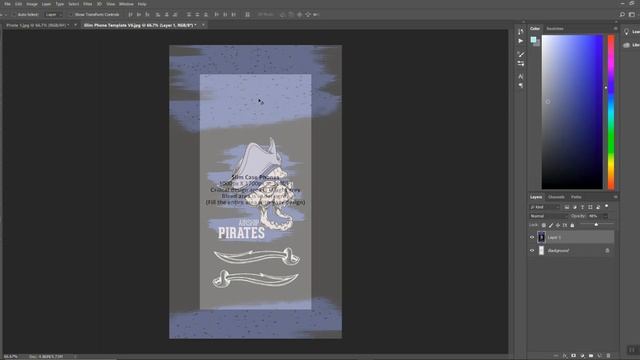Pick a color in the color field

572,112
